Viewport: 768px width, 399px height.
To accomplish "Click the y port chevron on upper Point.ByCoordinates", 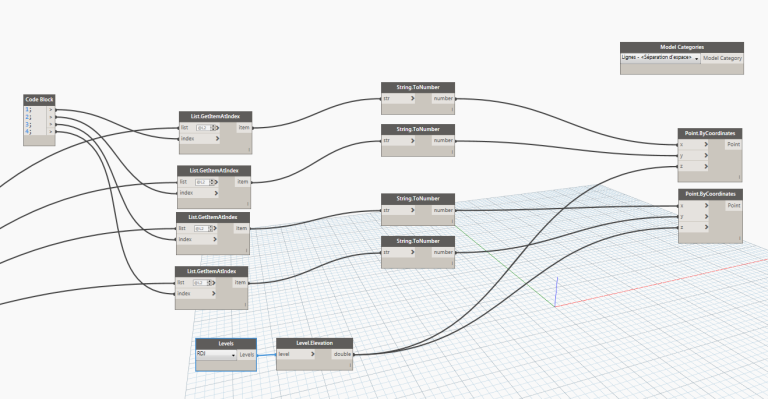I will (706, 156).
